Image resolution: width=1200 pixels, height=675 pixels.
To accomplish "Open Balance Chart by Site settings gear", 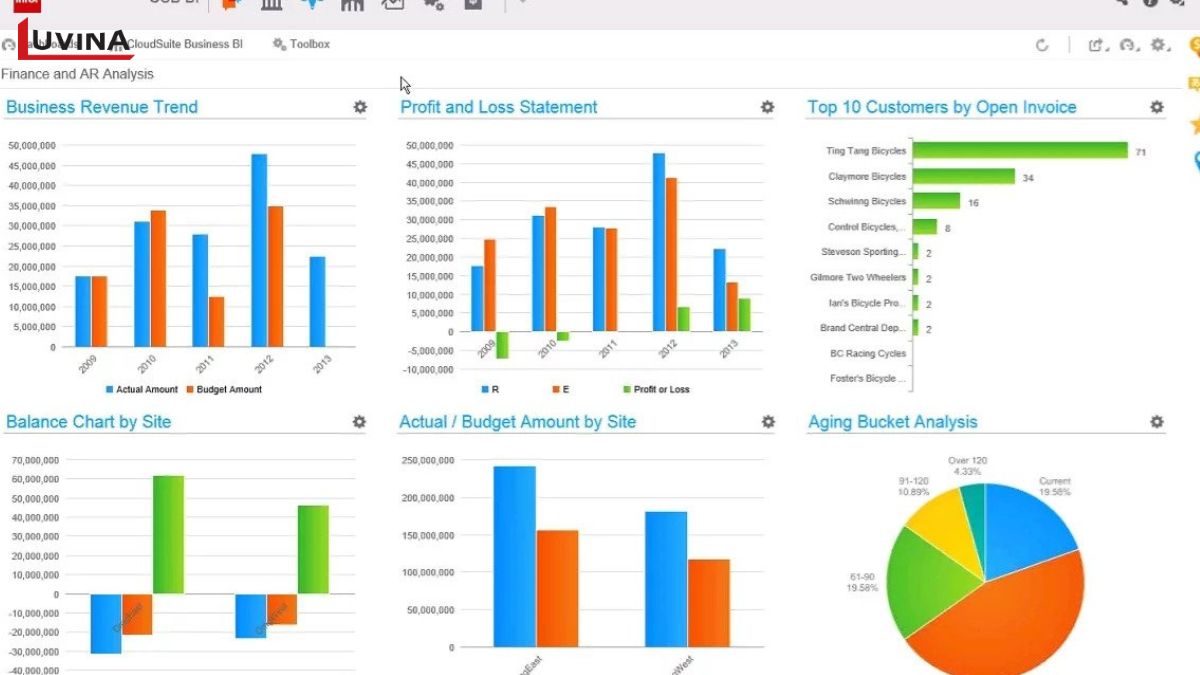I will coord(359,422).
